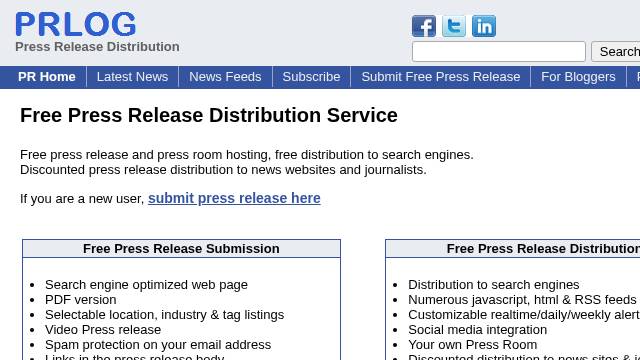Image resolution: width=640 pixels, height=360 pixels.
Task: Open Submit Free Press Release page
Action: click(441, 77)
